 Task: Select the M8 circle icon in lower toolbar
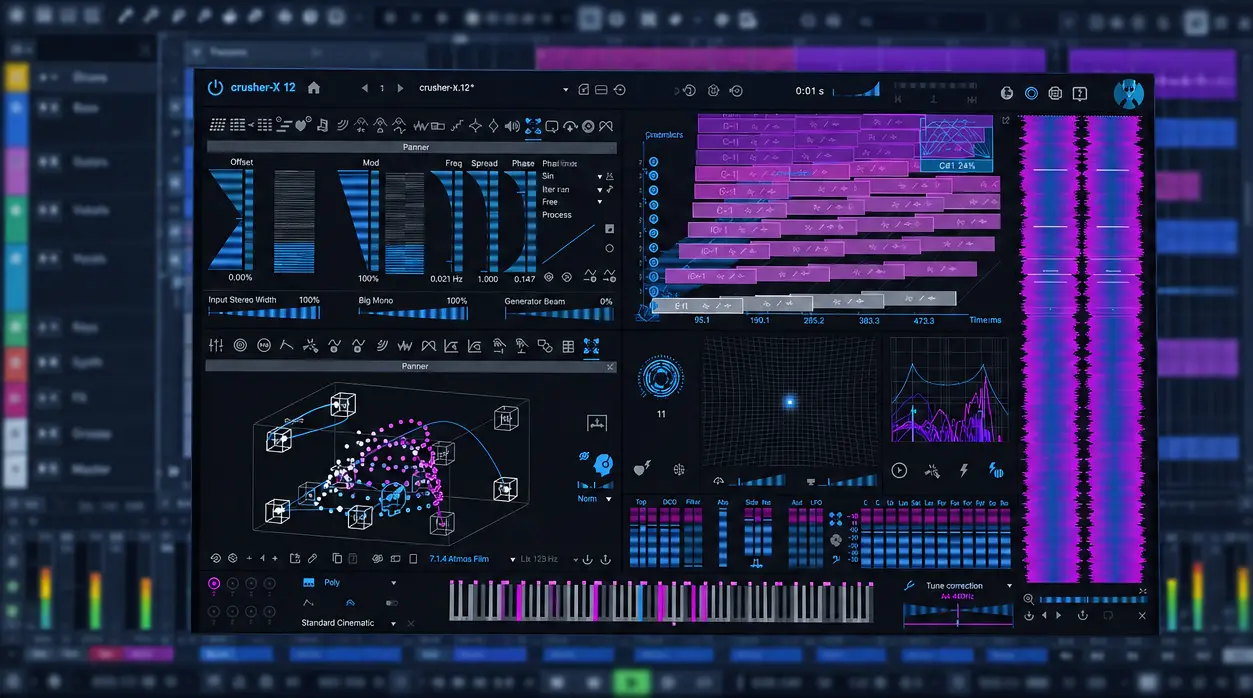(264, 346)
